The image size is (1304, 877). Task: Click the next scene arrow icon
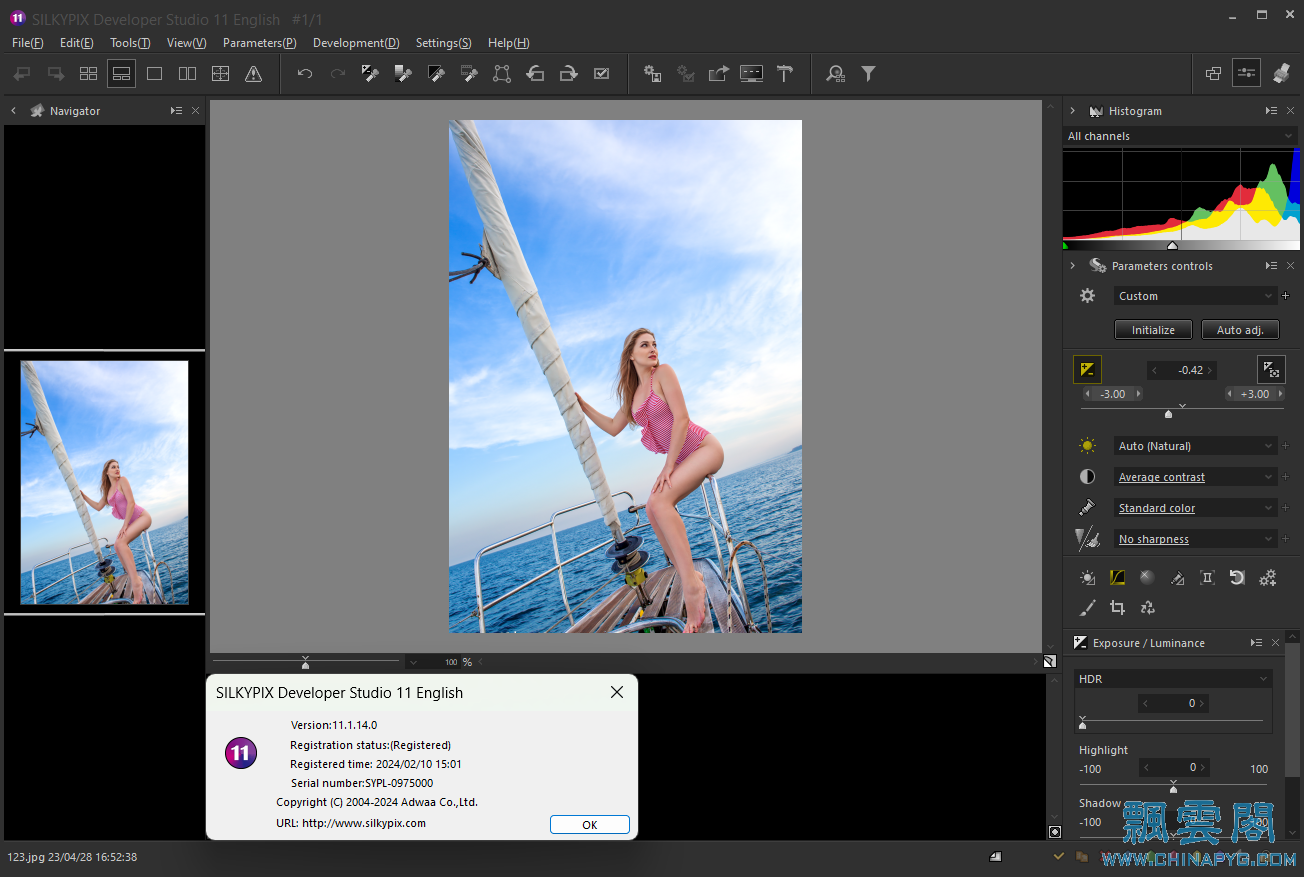click(x=56, y=73)
